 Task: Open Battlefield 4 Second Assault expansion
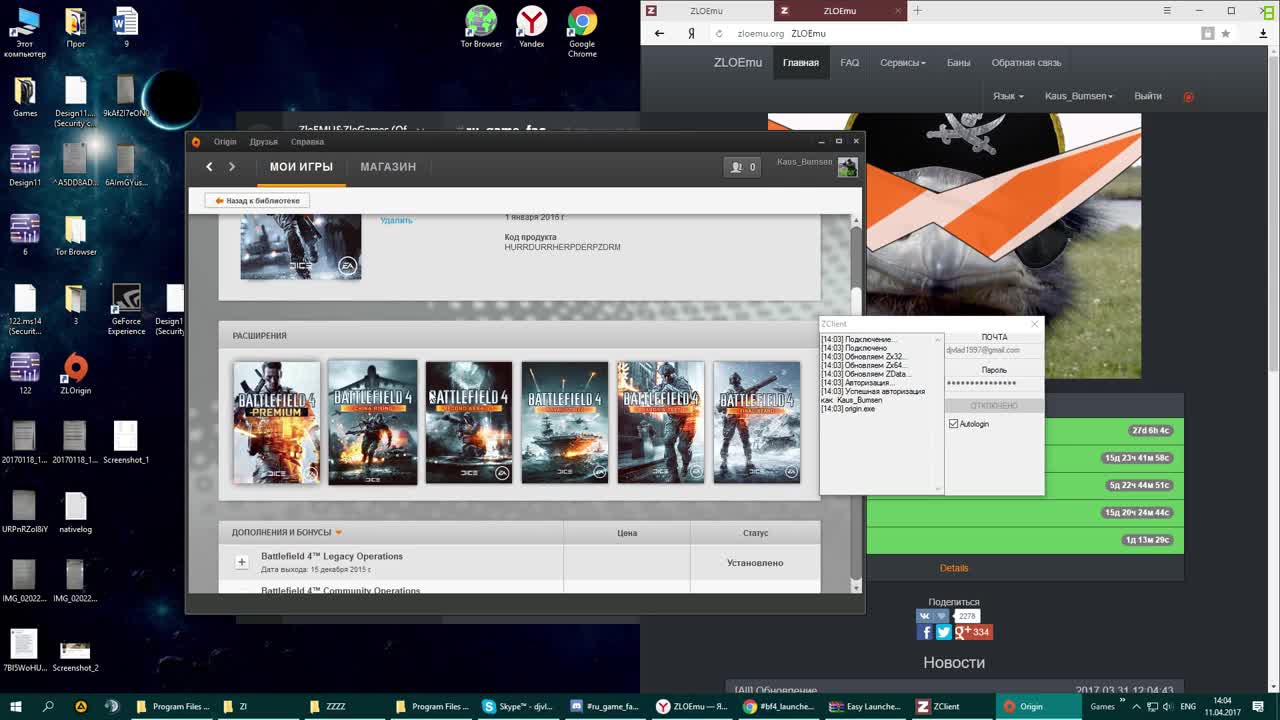pos(469,423)
